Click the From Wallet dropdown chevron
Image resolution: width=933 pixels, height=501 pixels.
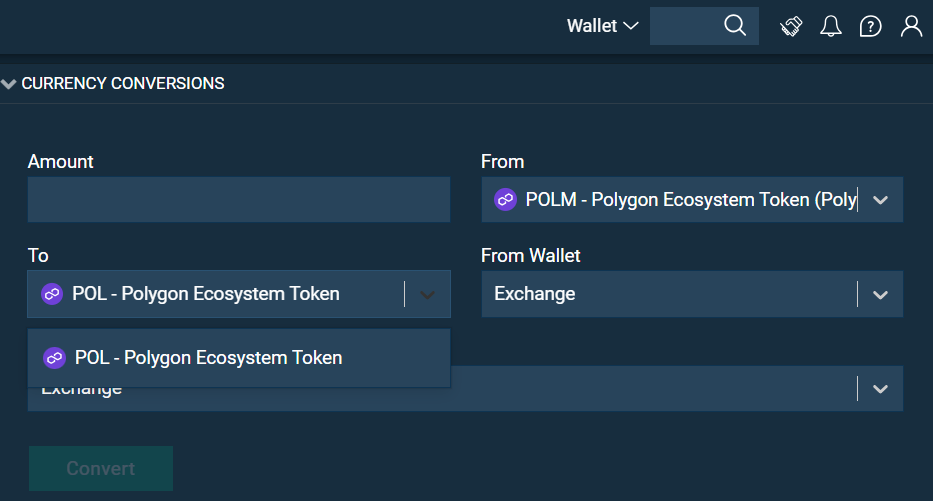point(880,295)
